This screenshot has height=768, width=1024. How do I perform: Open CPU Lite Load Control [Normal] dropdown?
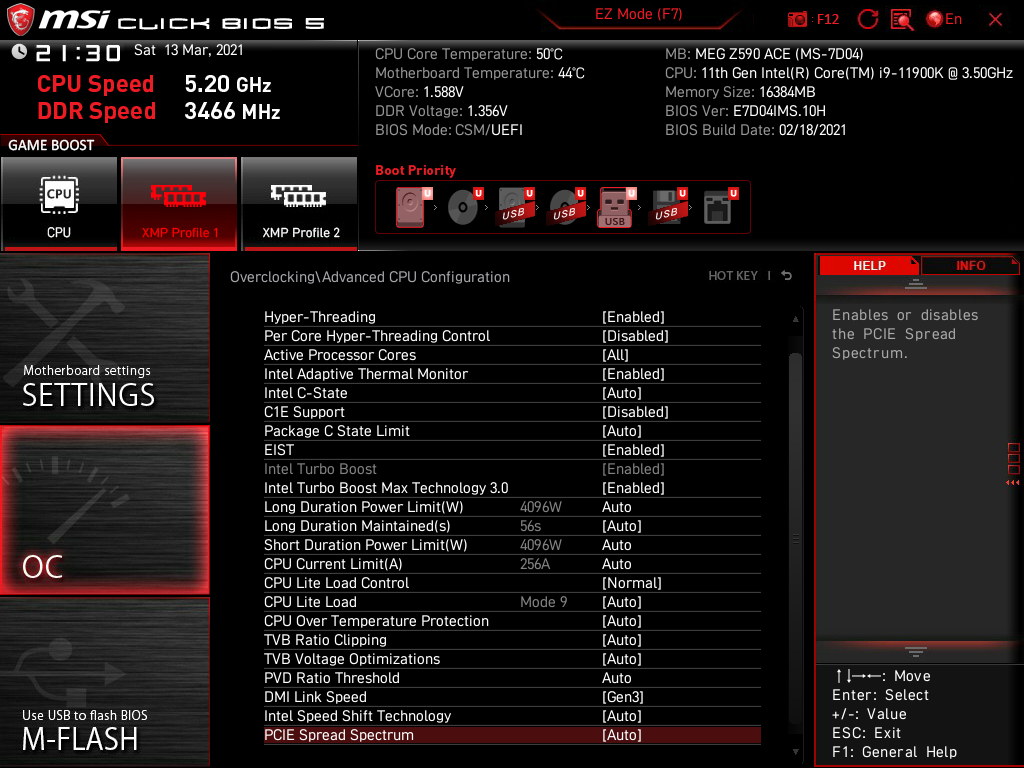[x=512, y=583]
